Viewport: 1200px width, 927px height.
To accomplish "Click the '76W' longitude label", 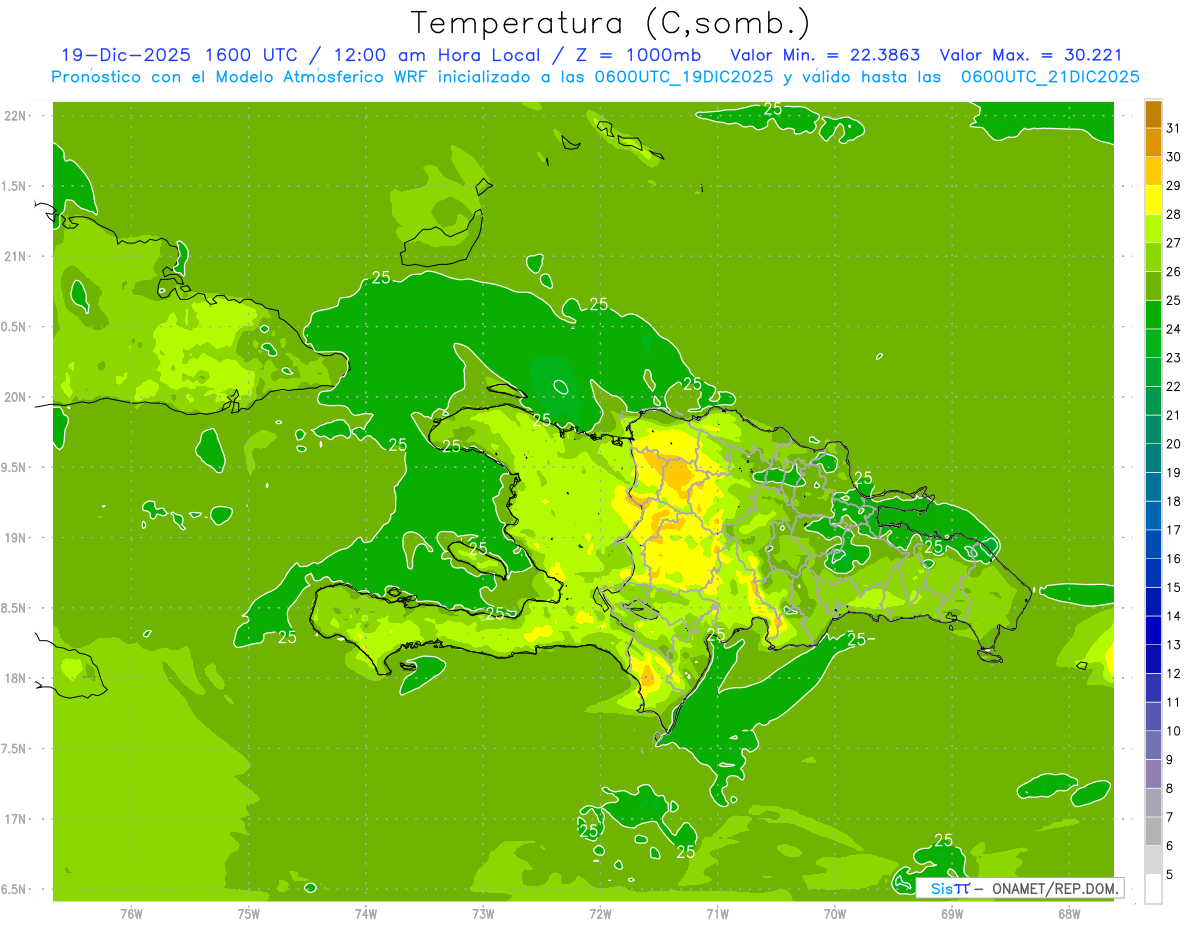I will tap(131, 913).
